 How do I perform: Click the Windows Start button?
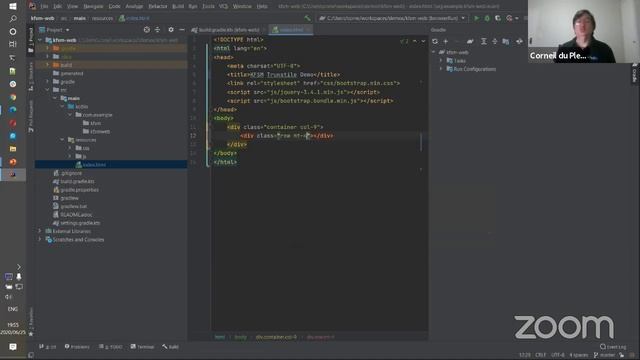(13, 6)
